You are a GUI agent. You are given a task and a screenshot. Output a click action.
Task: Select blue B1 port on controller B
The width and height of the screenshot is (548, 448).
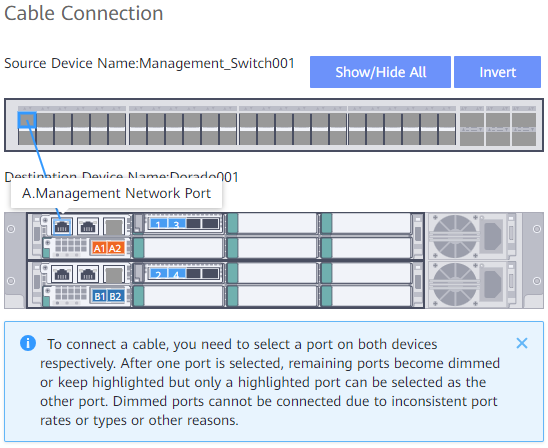pyautogui.click(x=100, y=296)
